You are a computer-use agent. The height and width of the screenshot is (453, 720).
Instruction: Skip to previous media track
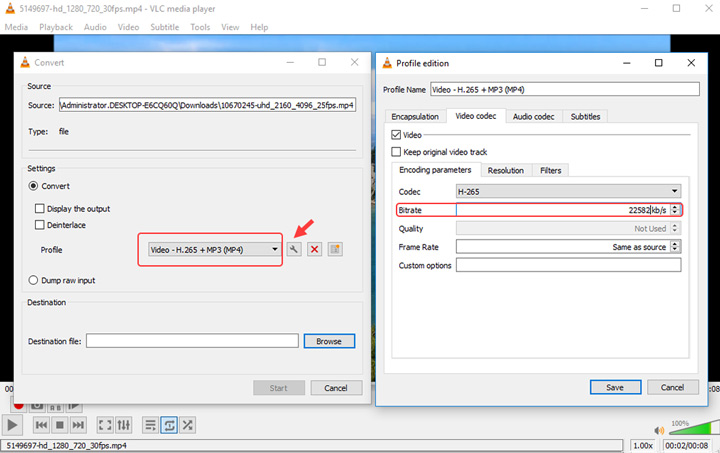click(41, 425)
